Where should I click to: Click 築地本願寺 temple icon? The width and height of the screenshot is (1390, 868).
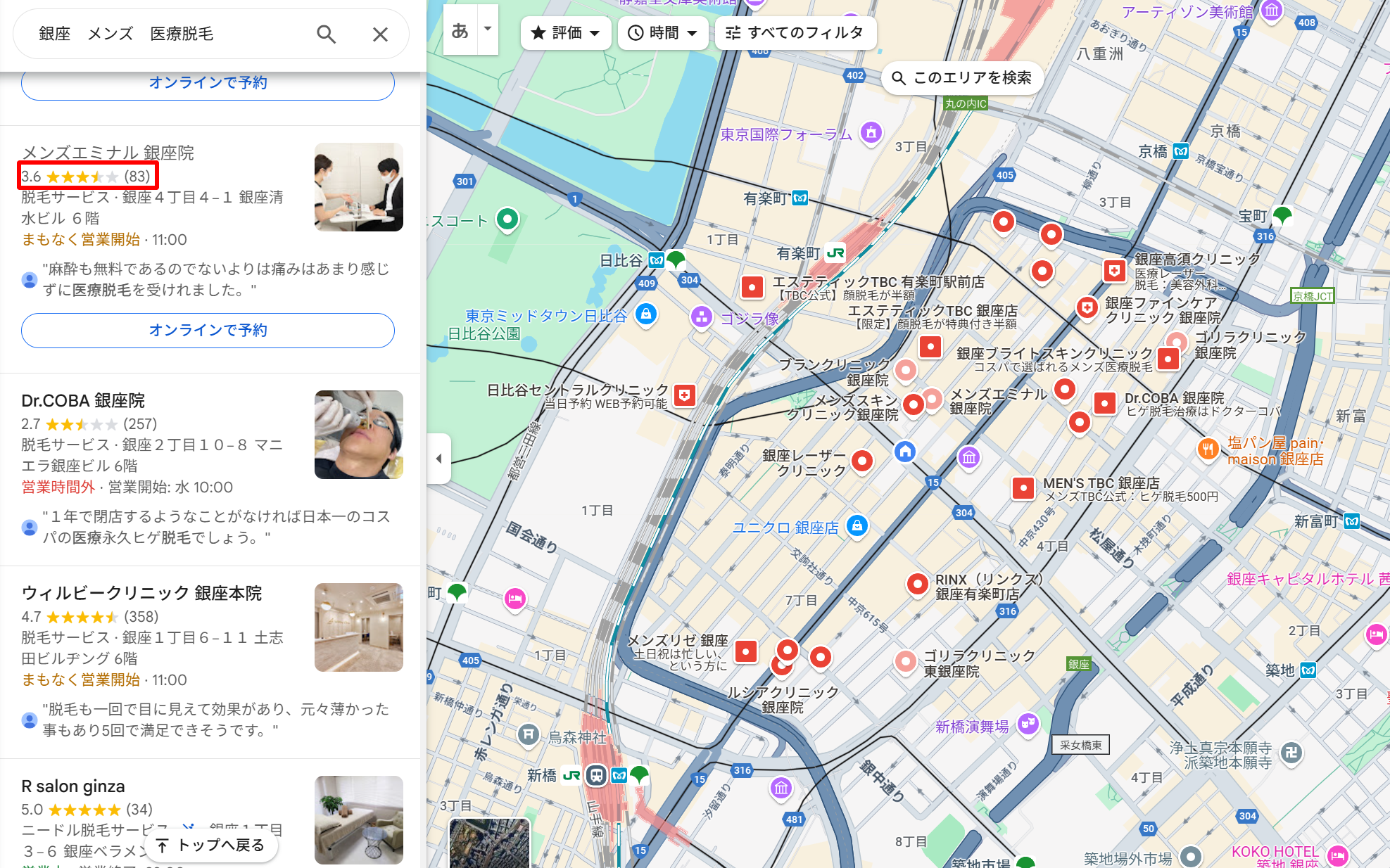tap(1291, 753)
